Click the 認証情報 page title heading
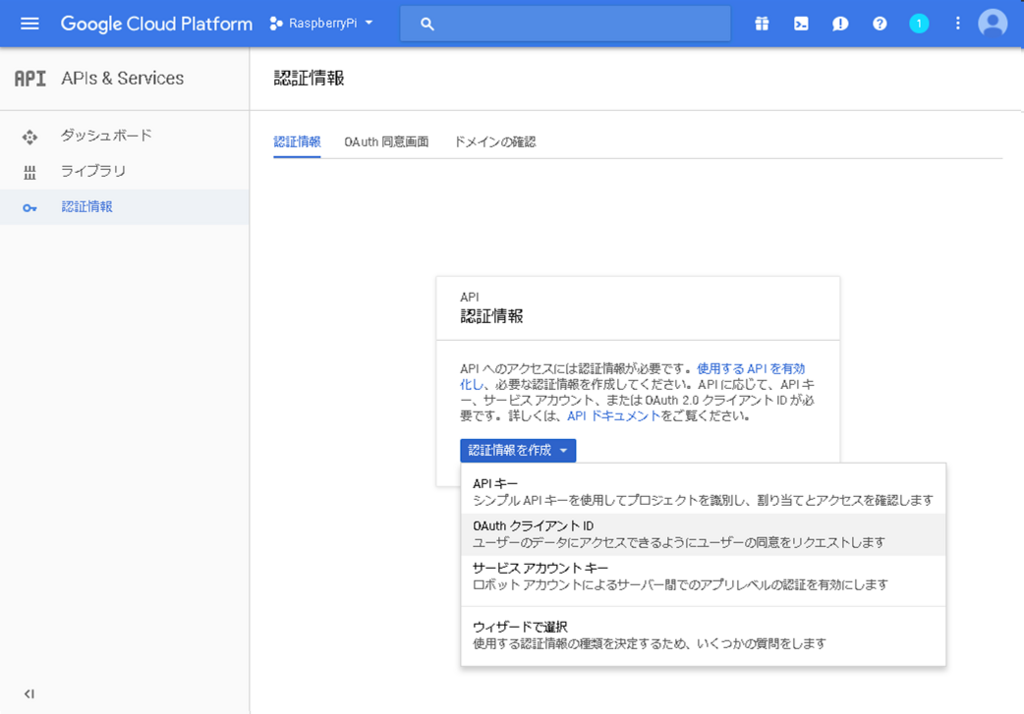Image resolution: width=1024 pixels, height=714 pixels. pyautogui.click(x=309, y=78)
